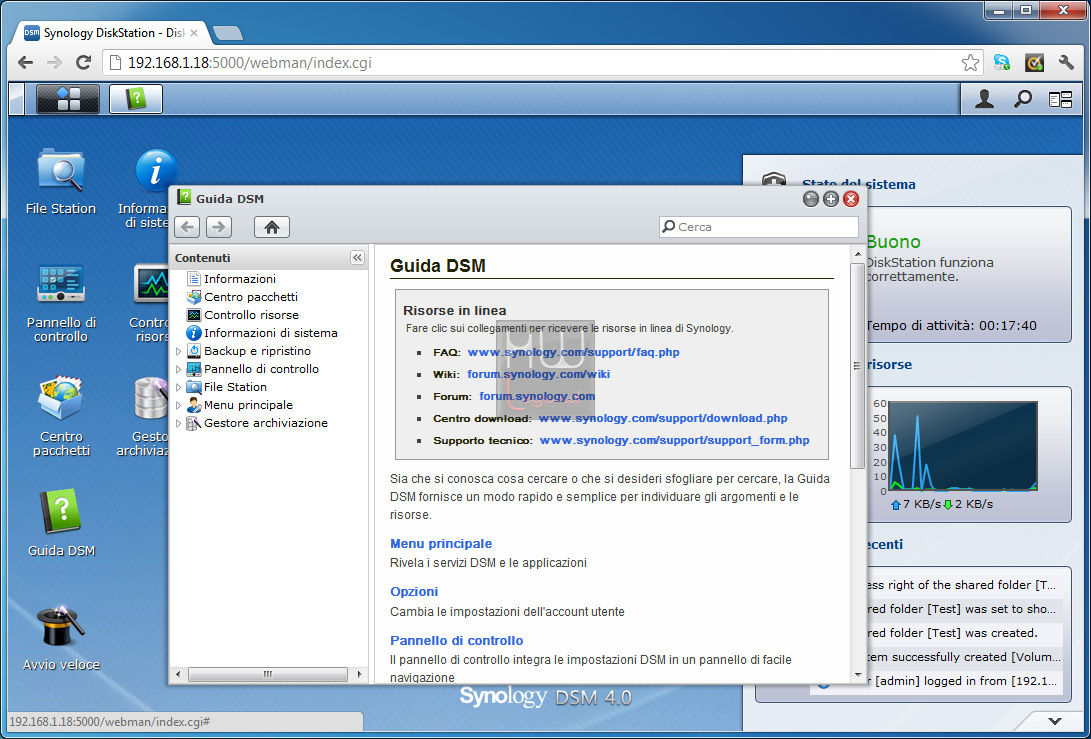Open the DSM main menu button
Screen dimensions: 1091x739
point(67,99)
